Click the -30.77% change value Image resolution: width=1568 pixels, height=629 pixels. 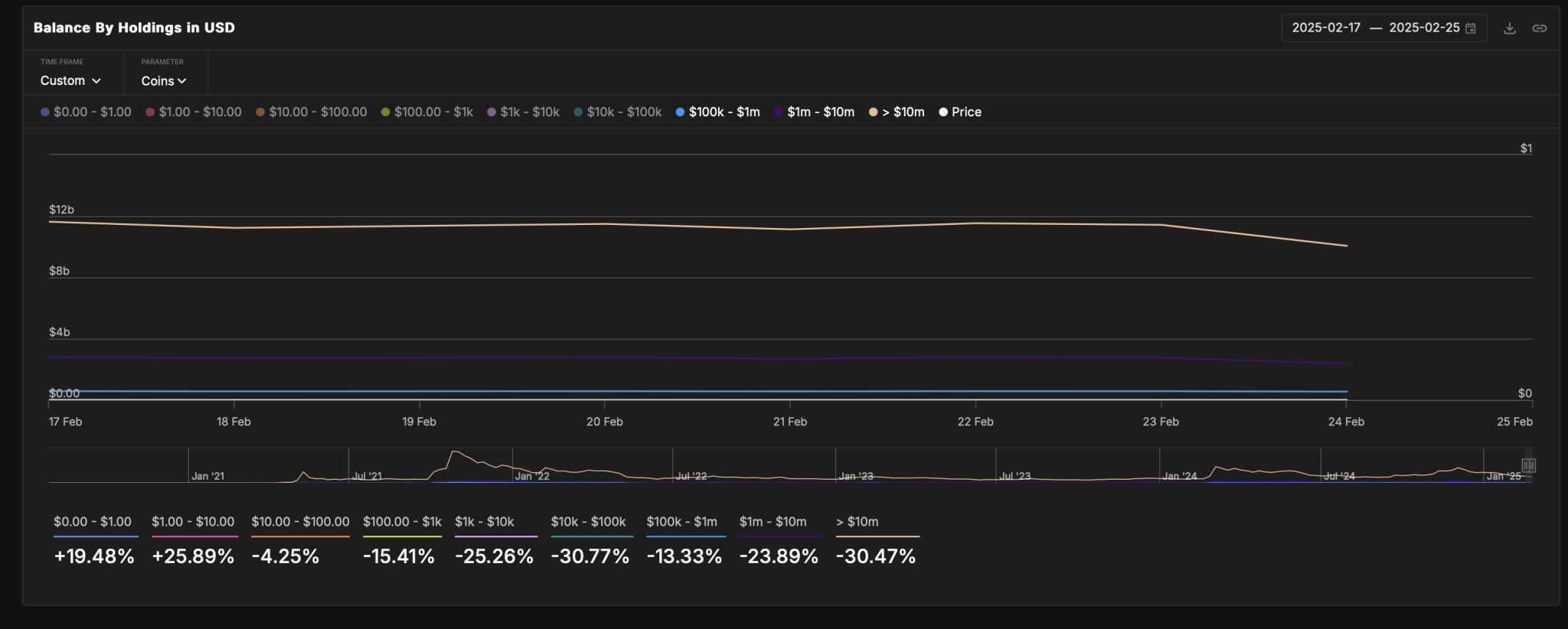click(x=590, y=556)
